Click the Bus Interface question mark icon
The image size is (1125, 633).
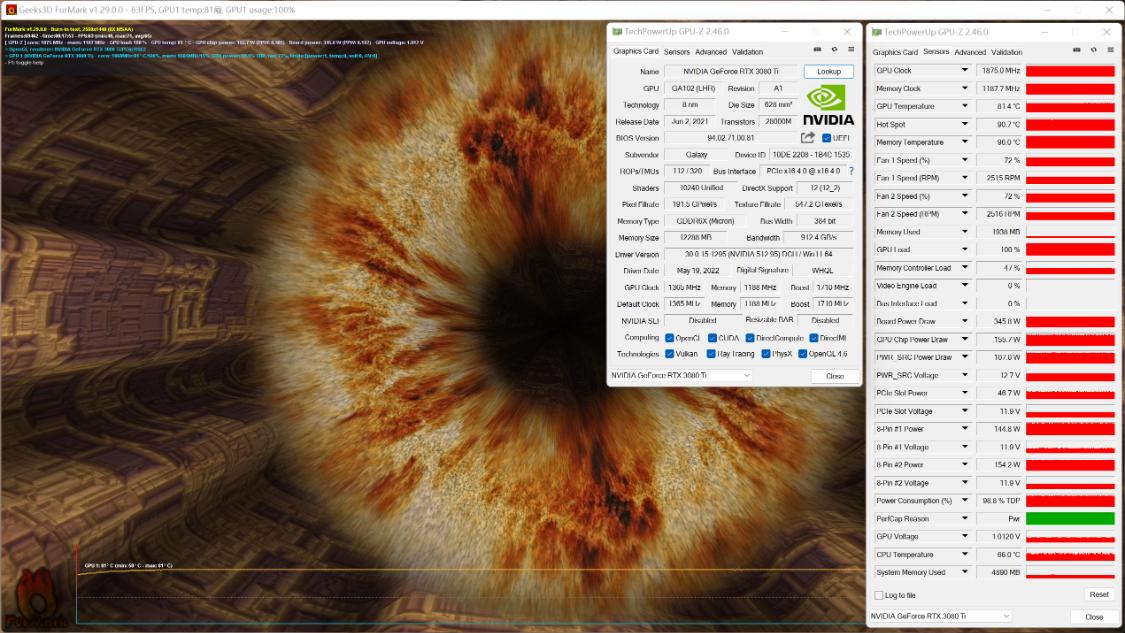click(x=851, y=171)
